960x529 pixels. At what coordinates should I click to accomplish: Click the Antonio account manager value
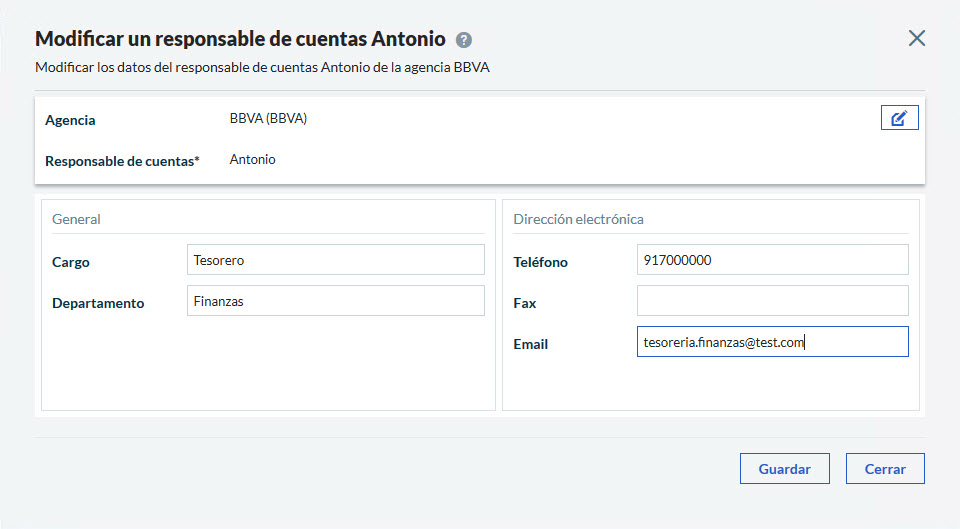[x=252, y=159]
